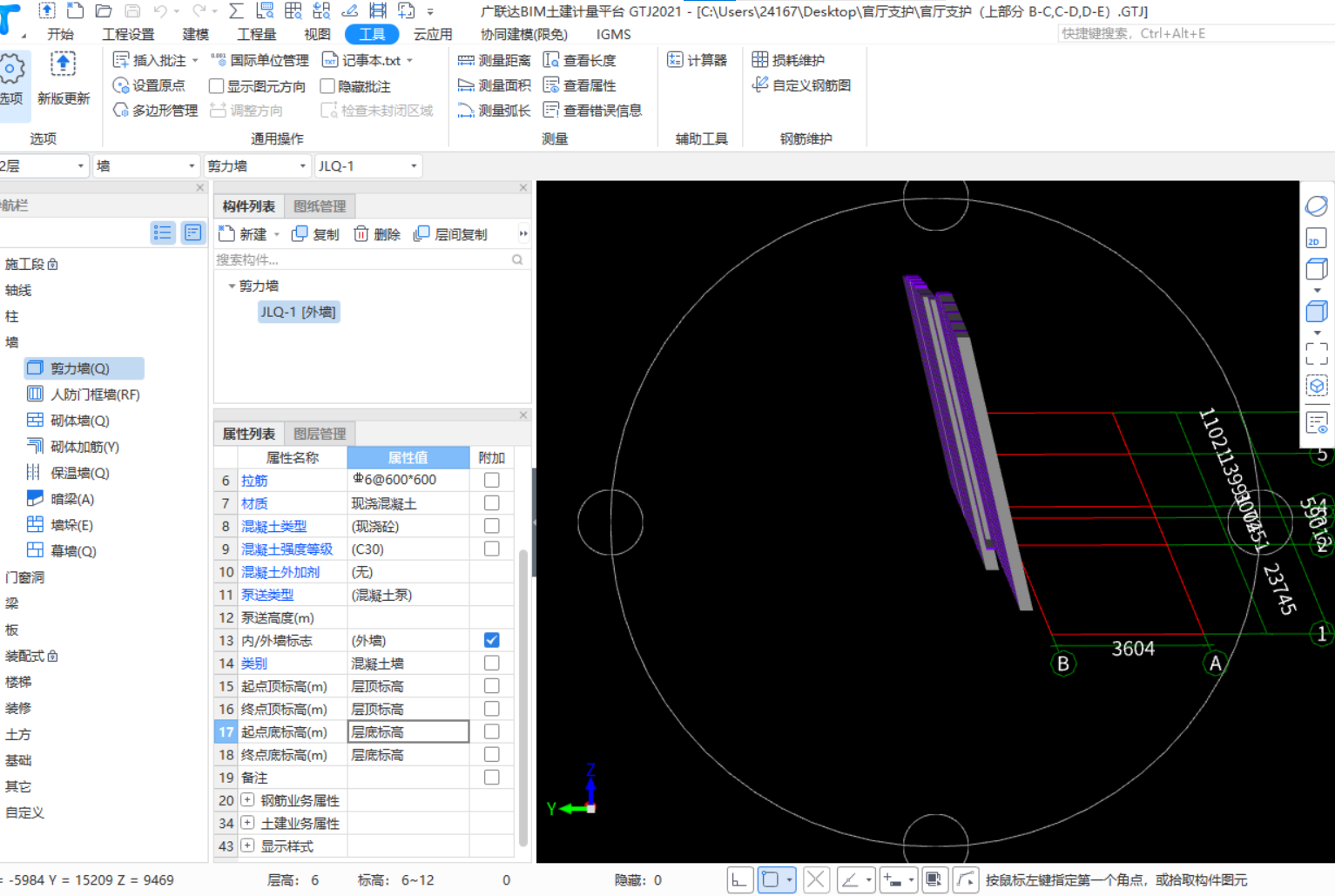
Task: Select JLQ-1 [外墙] component item
Action: tap(299, 312)
